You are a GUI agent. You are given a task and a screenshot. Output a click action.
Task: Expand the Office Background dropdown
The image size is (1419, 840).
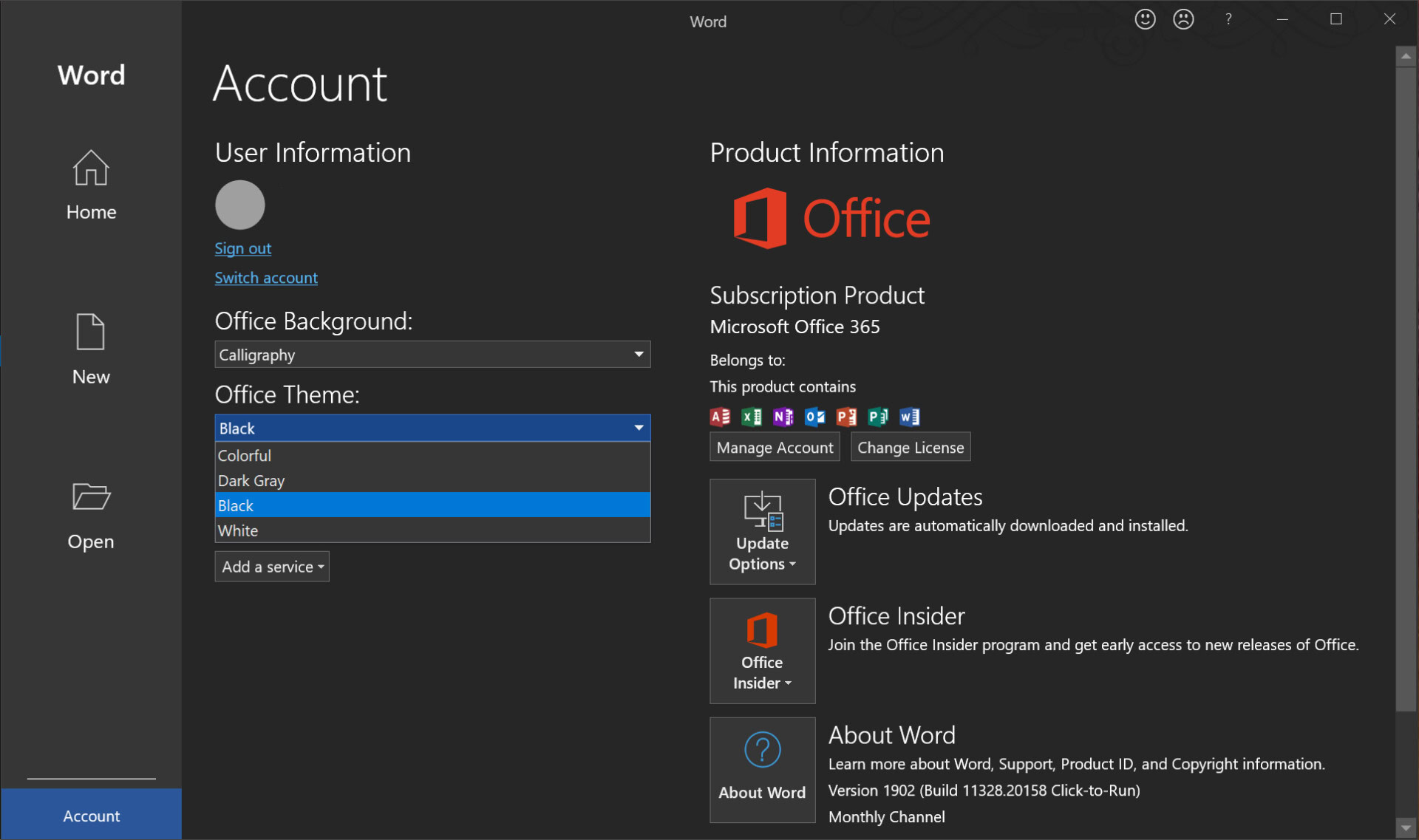click(x=638, y=354)
